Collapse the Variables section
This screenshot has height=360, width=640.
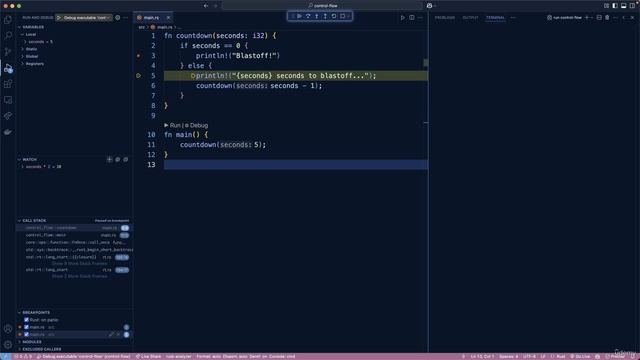pyautogui.click(x=33, y=27)
